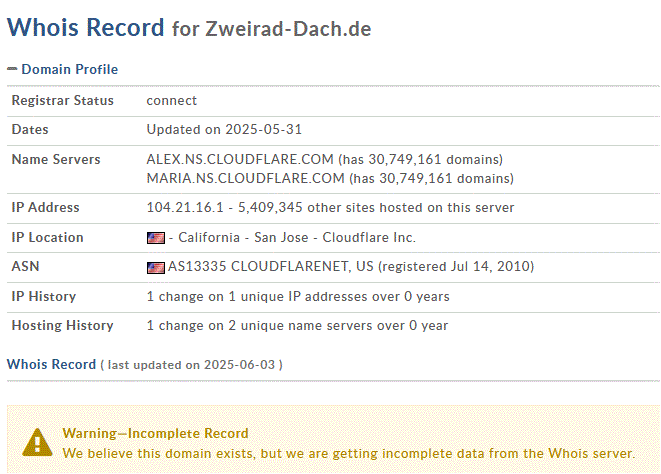Select MARIA.NS.CLOUDFLARE.COM name server text
Screen dimensions: 661x474
tap(245, 178)
